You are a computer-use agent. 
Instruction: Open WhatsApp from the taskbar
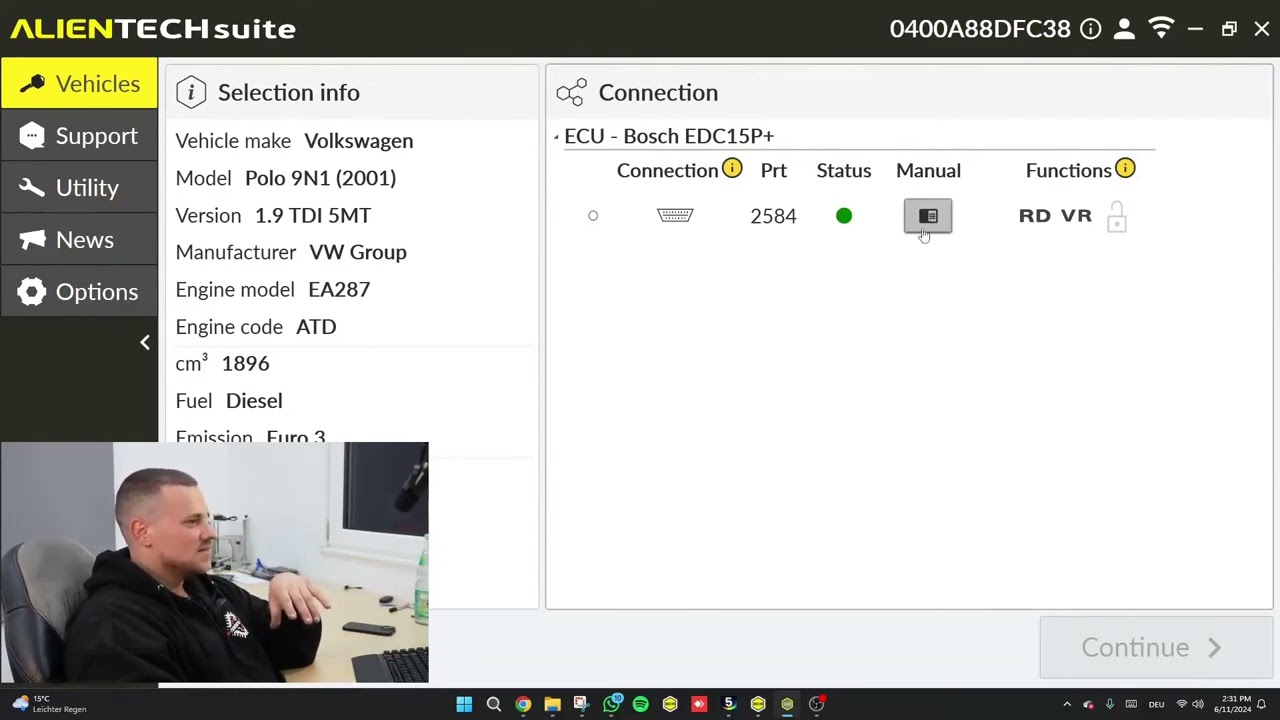pyautogui.click(x=612, y=704)
